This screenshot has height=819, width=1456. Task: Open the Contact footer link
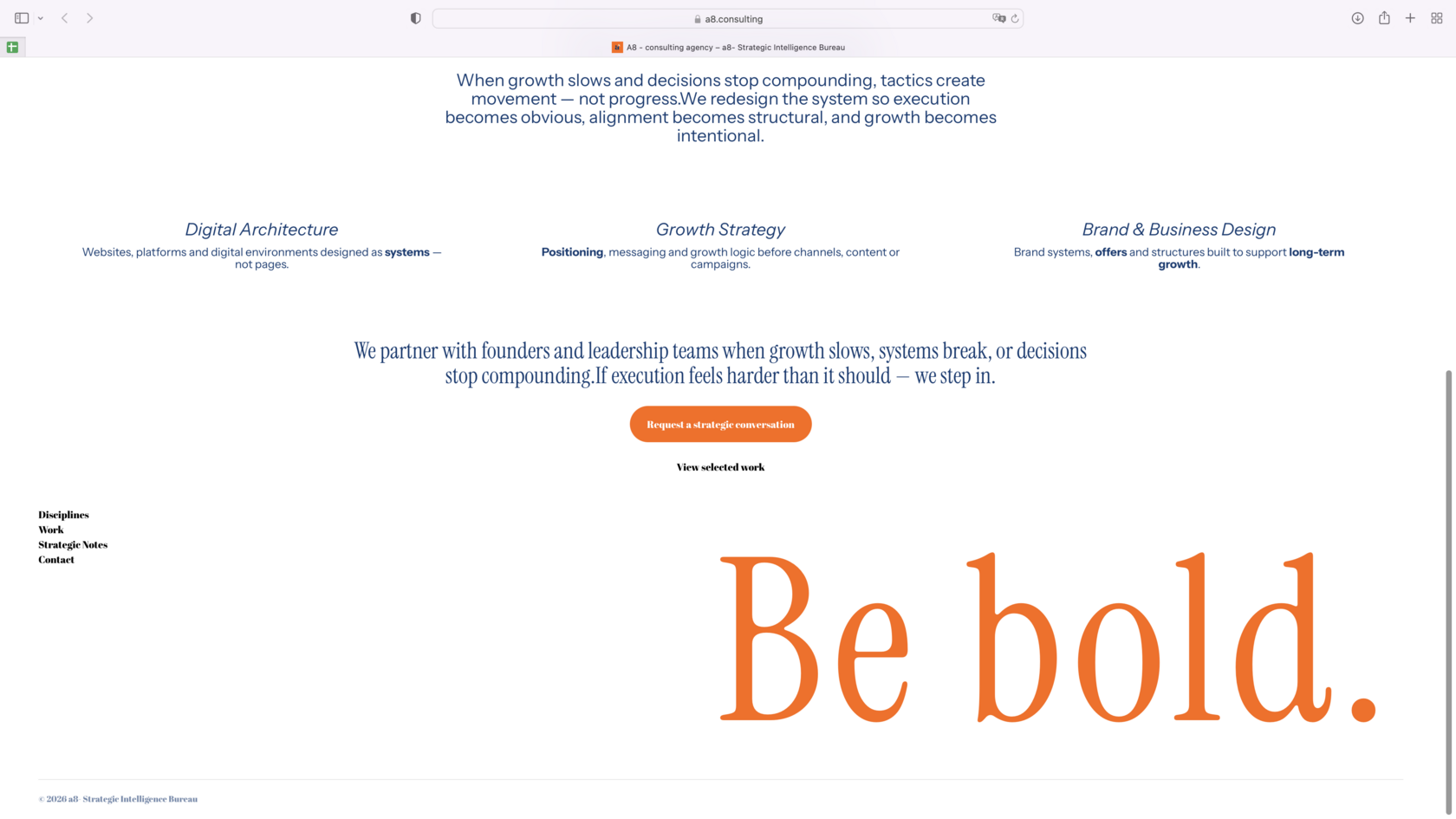[x=56, y=559]
